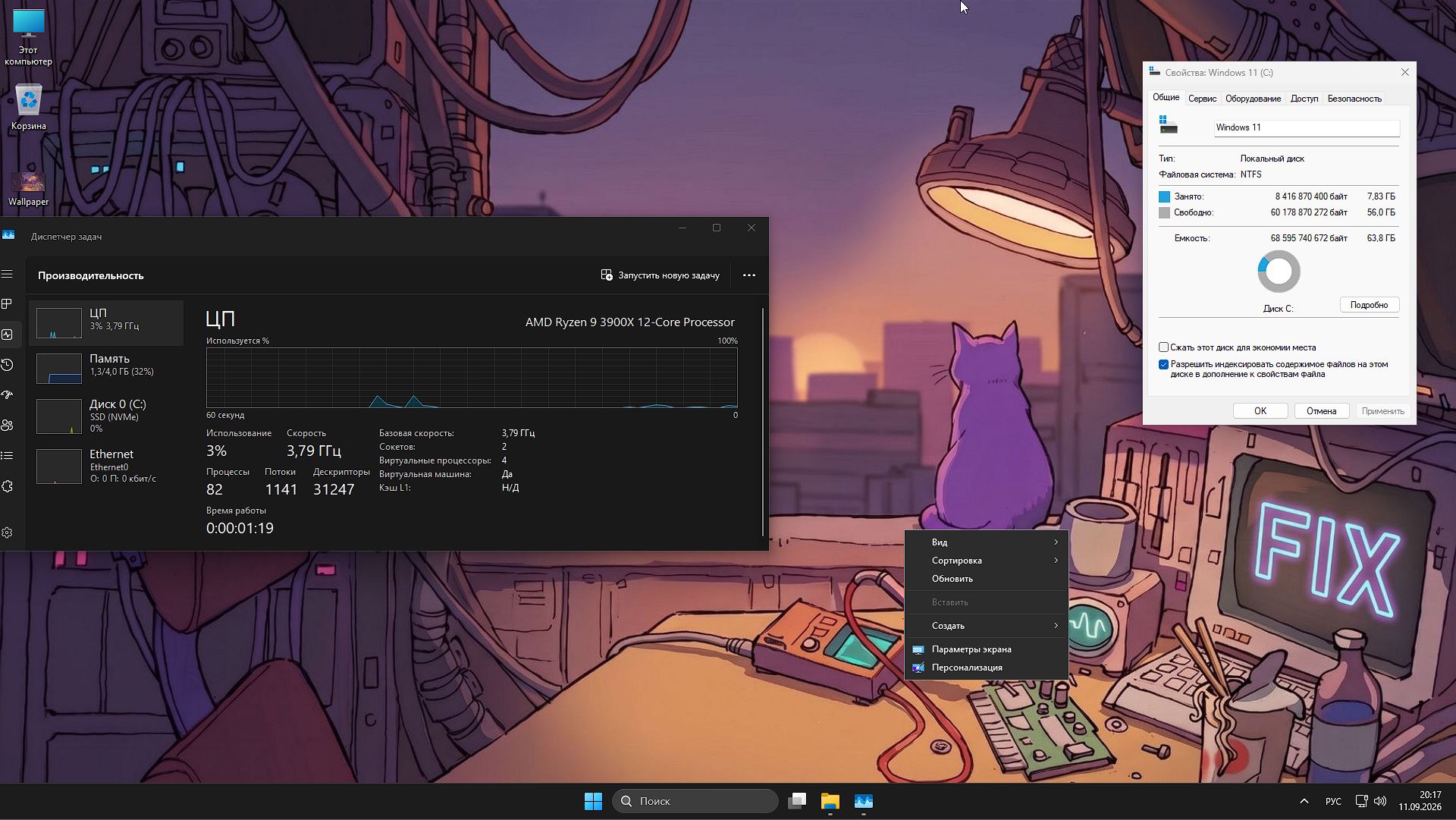Open the Windows Start button

(x=593, y=801)
